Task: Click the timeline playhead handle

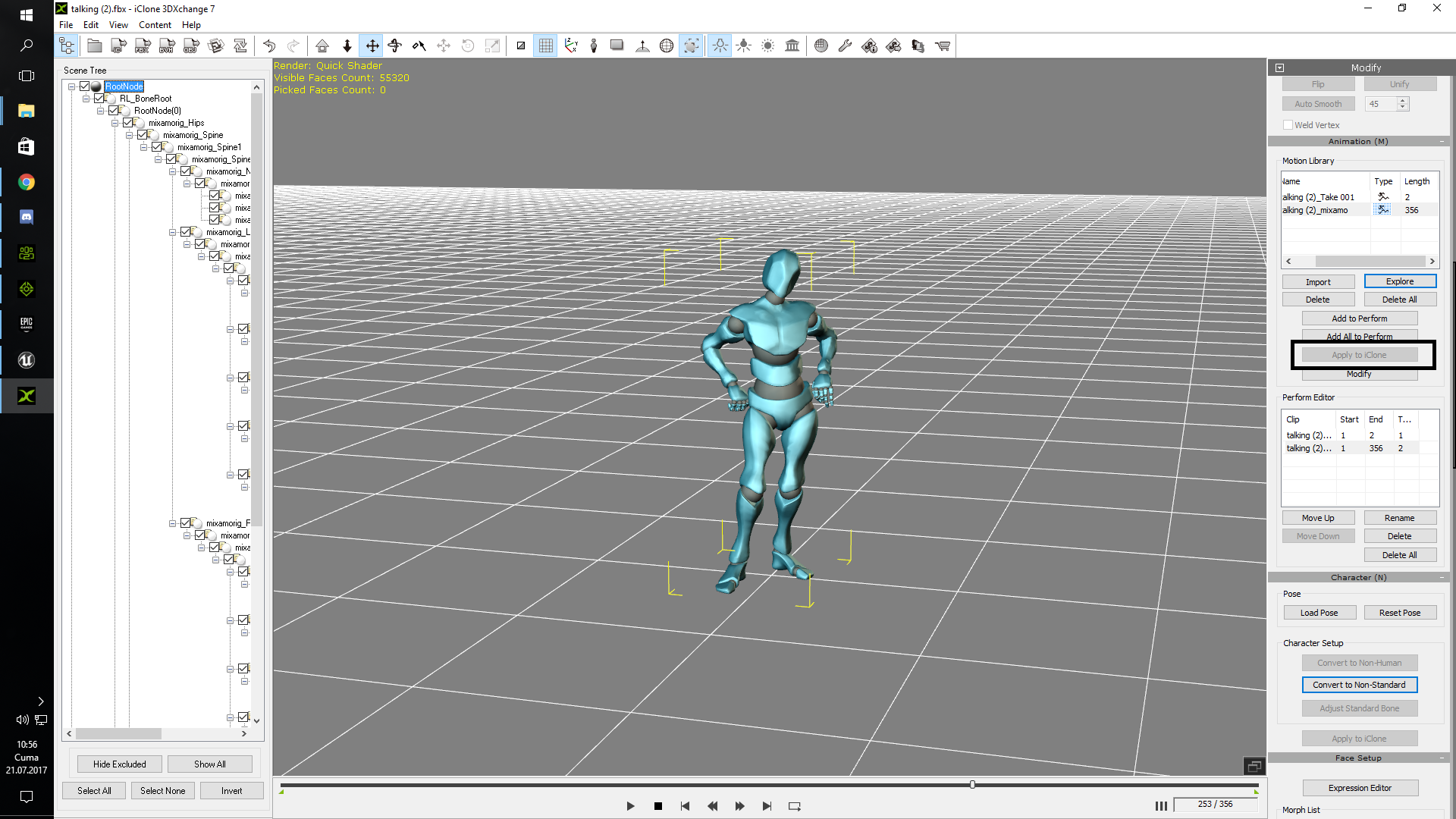Action: [972, 785]
